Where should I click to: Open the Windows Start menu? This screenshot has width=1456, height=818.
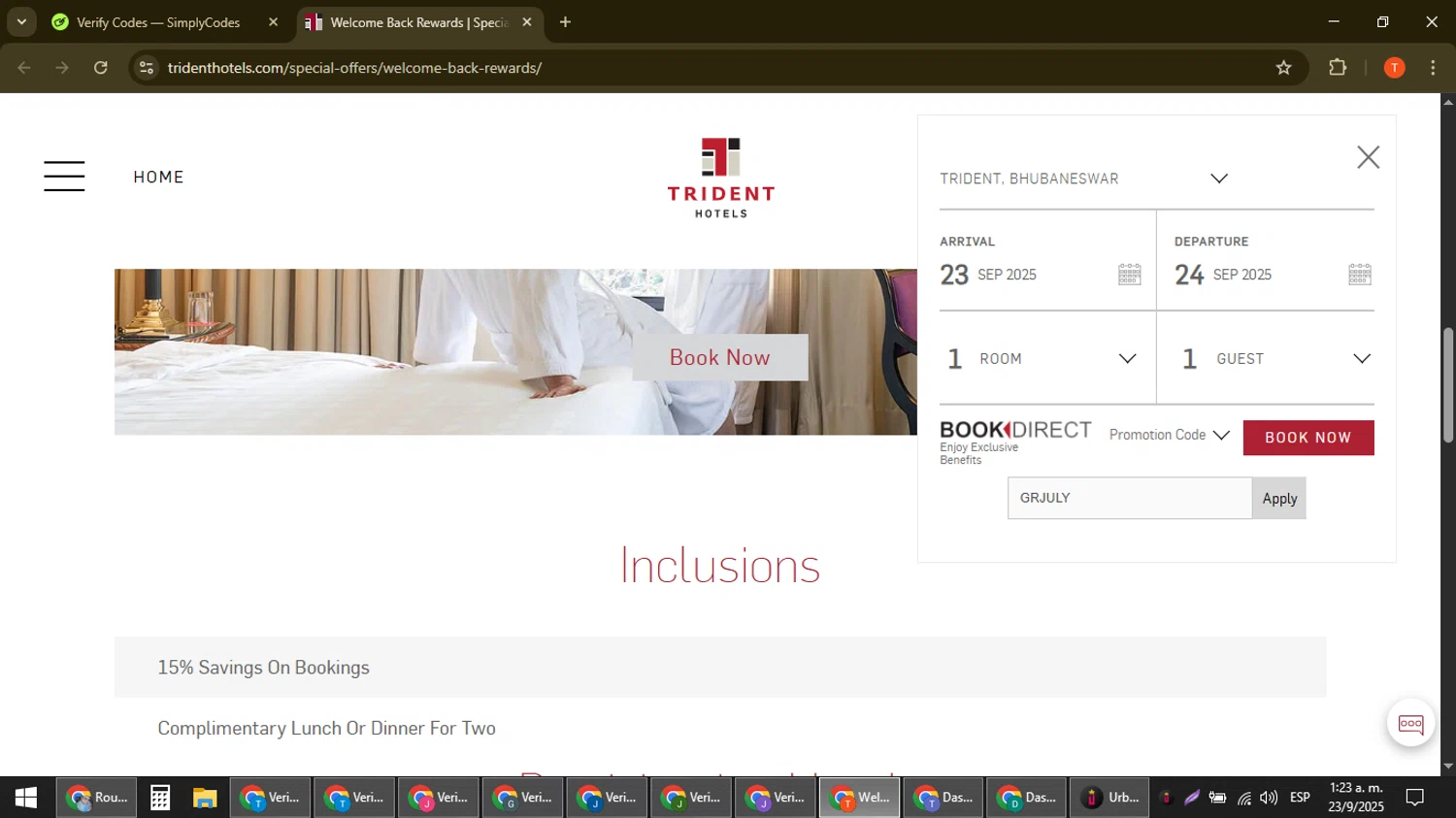[26, 798]
